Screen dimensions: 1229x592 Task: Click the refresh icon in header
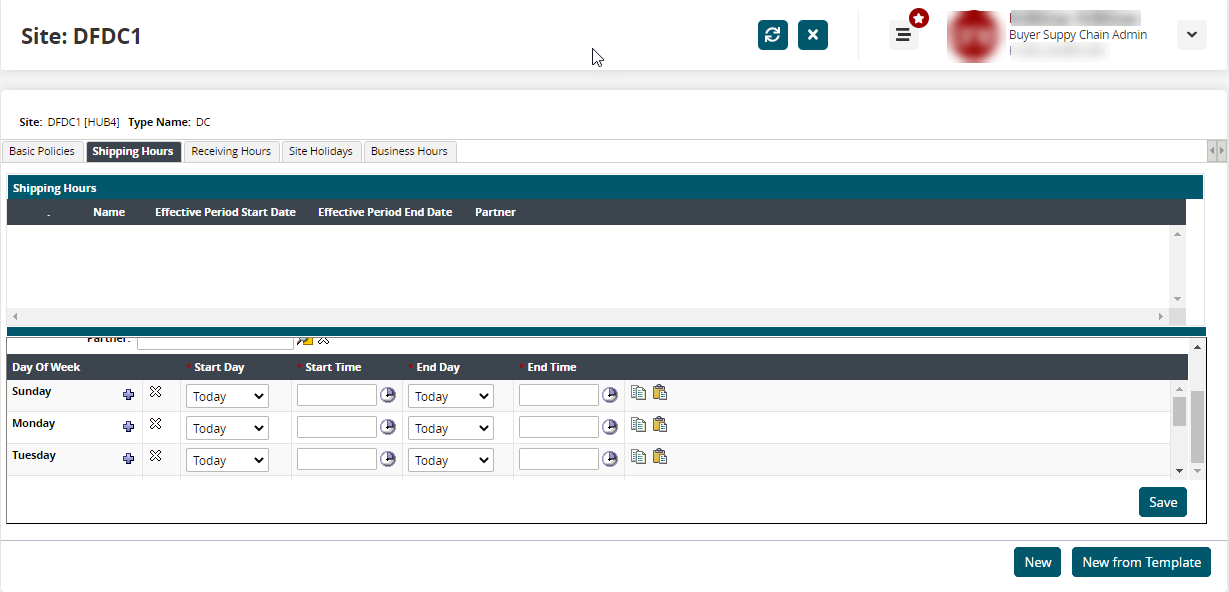772,35
